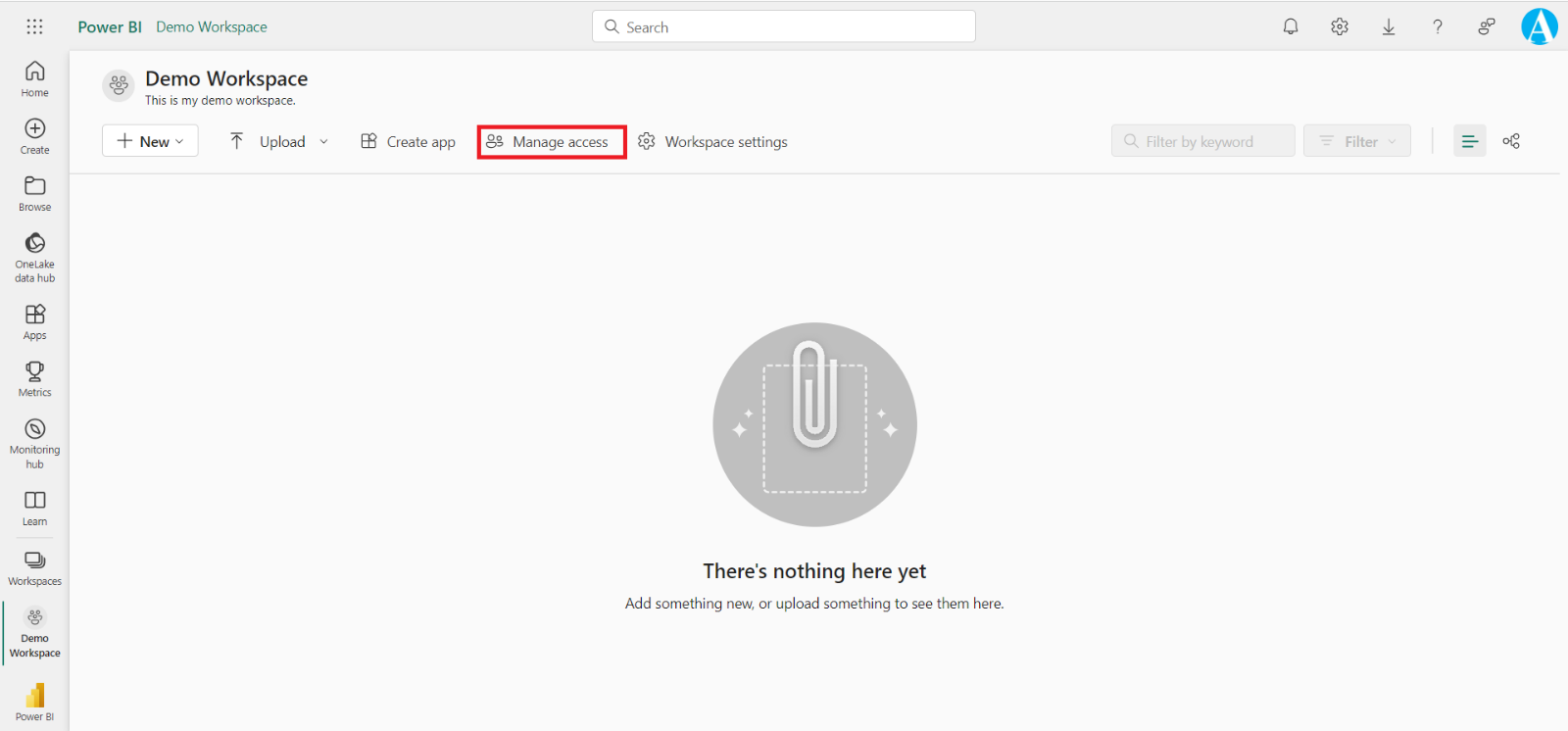Viewport: 1568px width, 731px height.
Task: Open OneLake data hub
Action: pyautogui.click(x=34, y=257)
